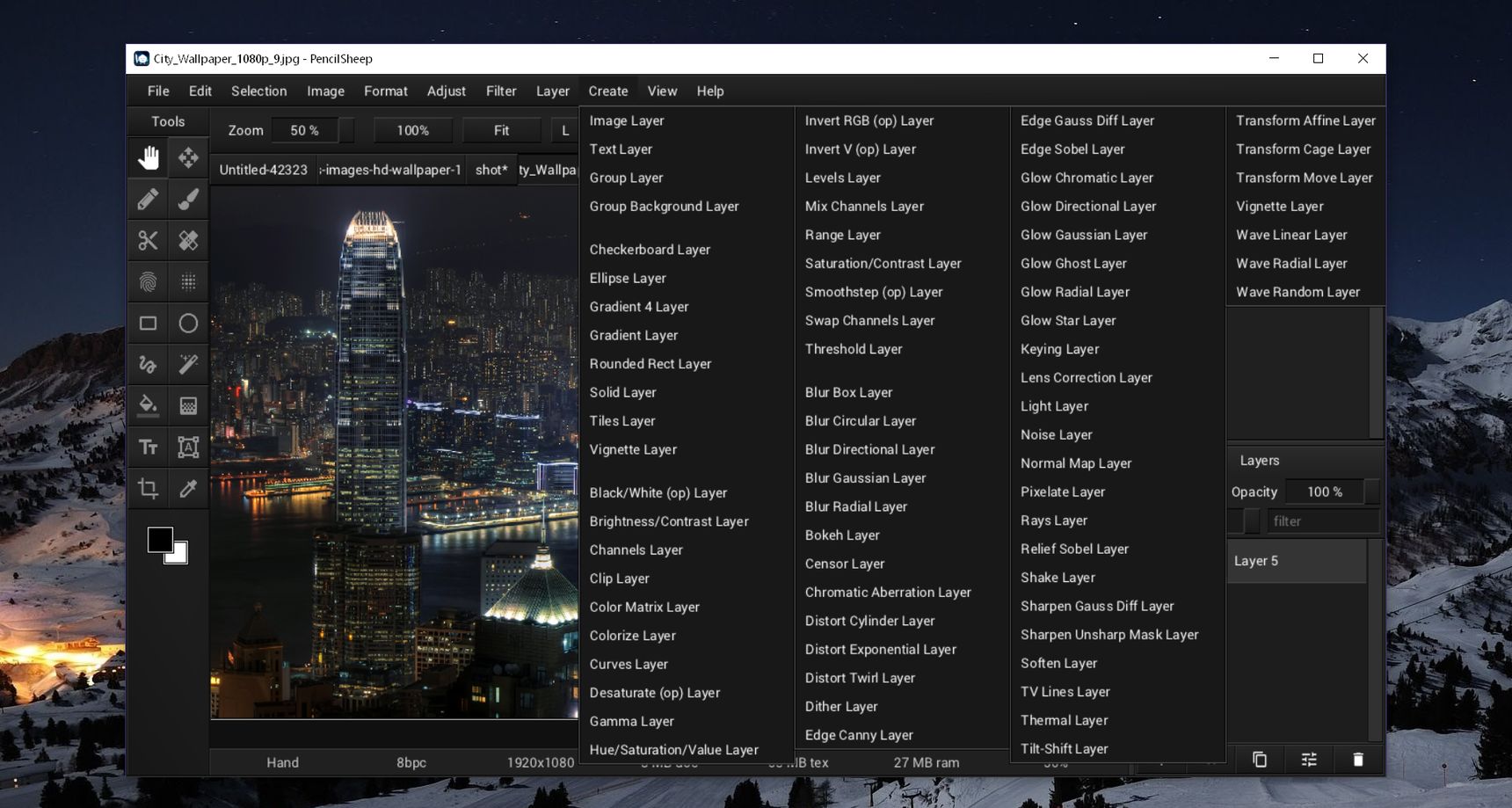Viewport: 1512px width, 808px height.
Task: Select the Ellipse selection tool
Action: tap(188, 323)
